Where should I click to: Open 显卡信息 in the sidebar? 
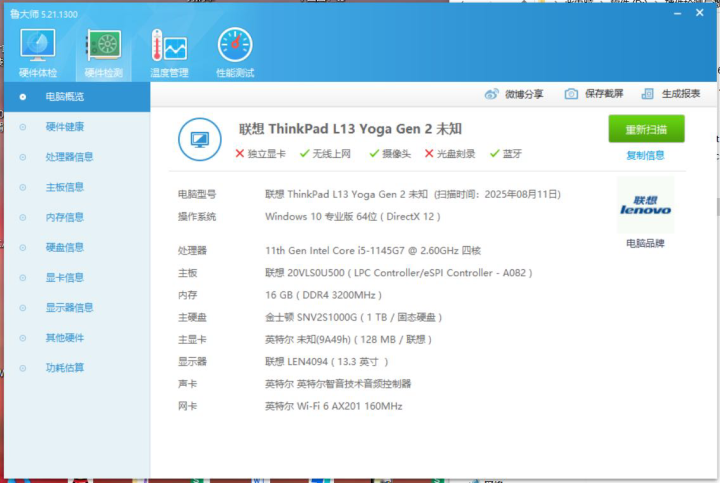pyautogui.click(x=77, y=278)
